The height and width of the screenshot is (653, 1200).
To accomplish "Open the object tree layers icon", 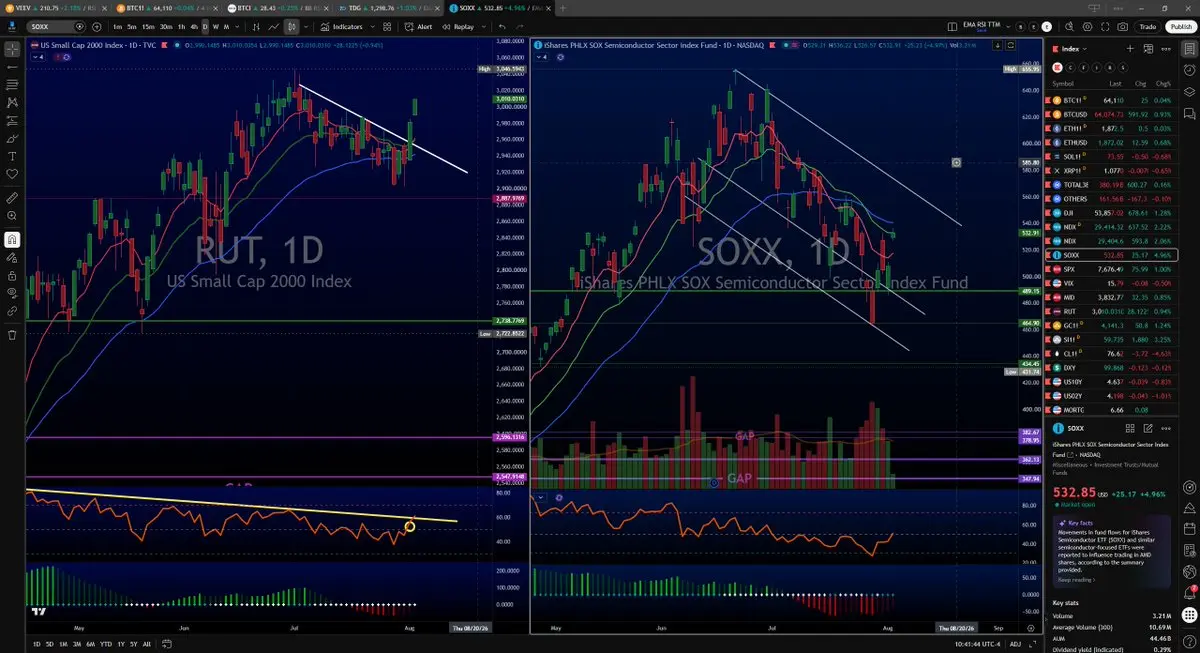I will click(x=1189, y=91).
